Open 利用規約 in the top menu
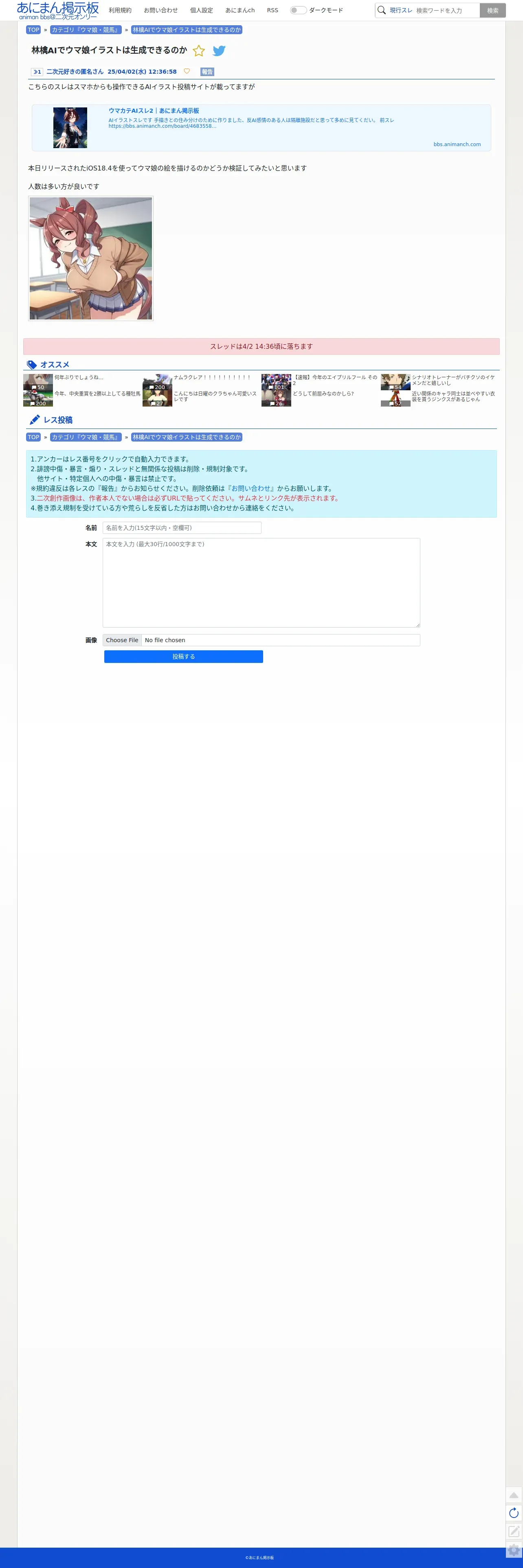Viewport: 523px width, 1568px height. 120,10
